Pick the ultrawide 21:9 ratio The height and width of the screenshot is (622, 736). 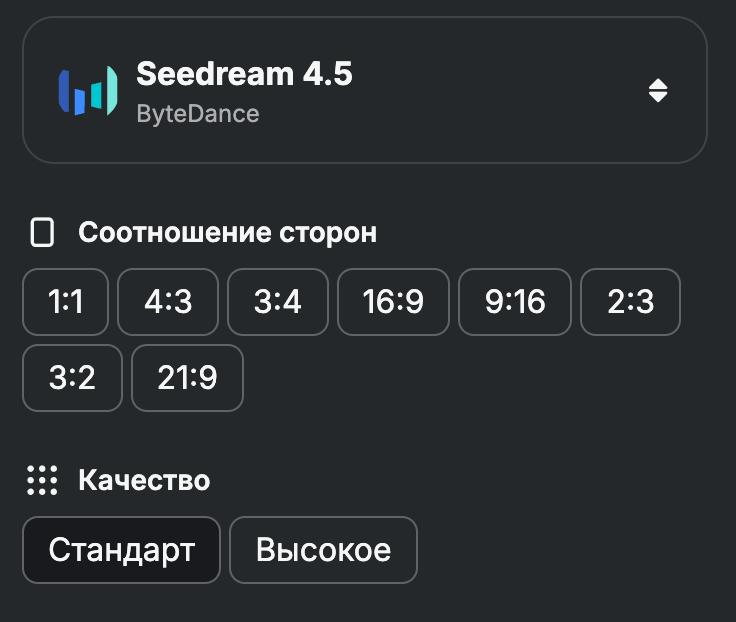[x=187, y=378]
